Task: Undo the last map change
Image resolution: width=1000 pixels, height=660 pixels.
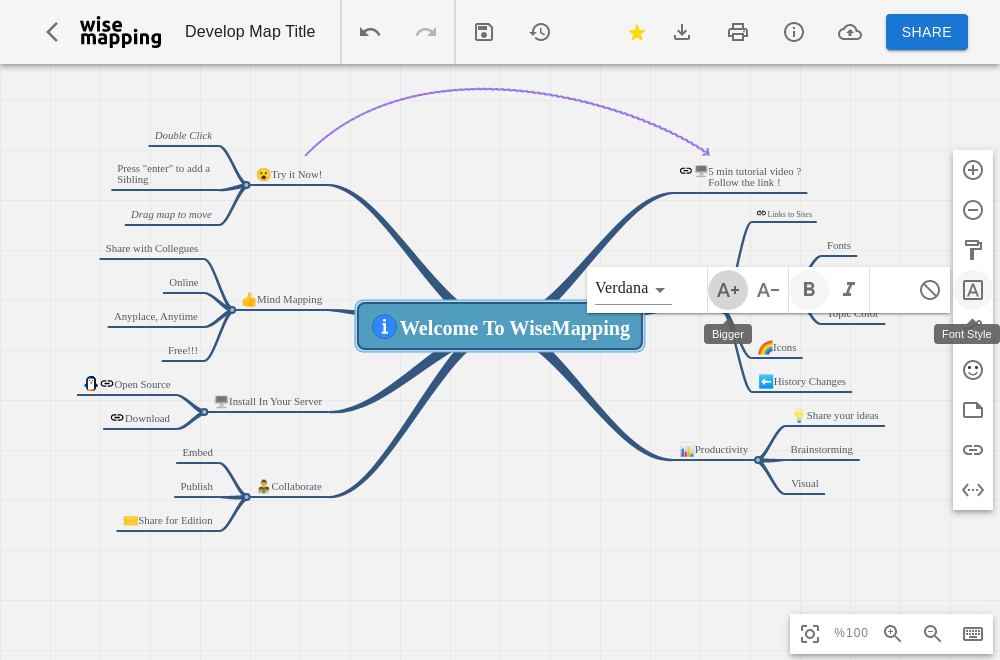Action: click(x=370, y=32)
